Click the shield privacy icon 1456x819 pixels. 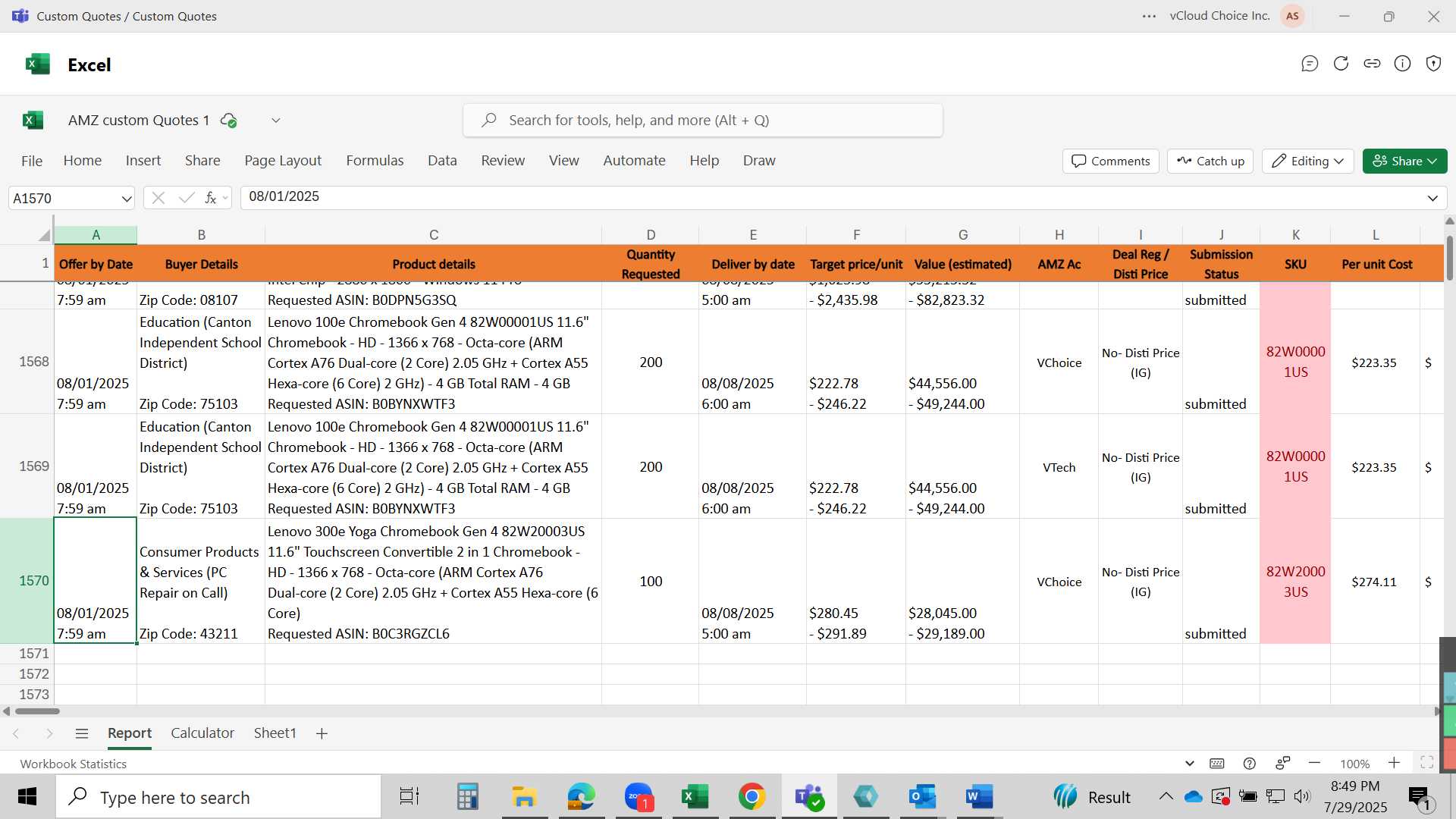point(1433,64)
